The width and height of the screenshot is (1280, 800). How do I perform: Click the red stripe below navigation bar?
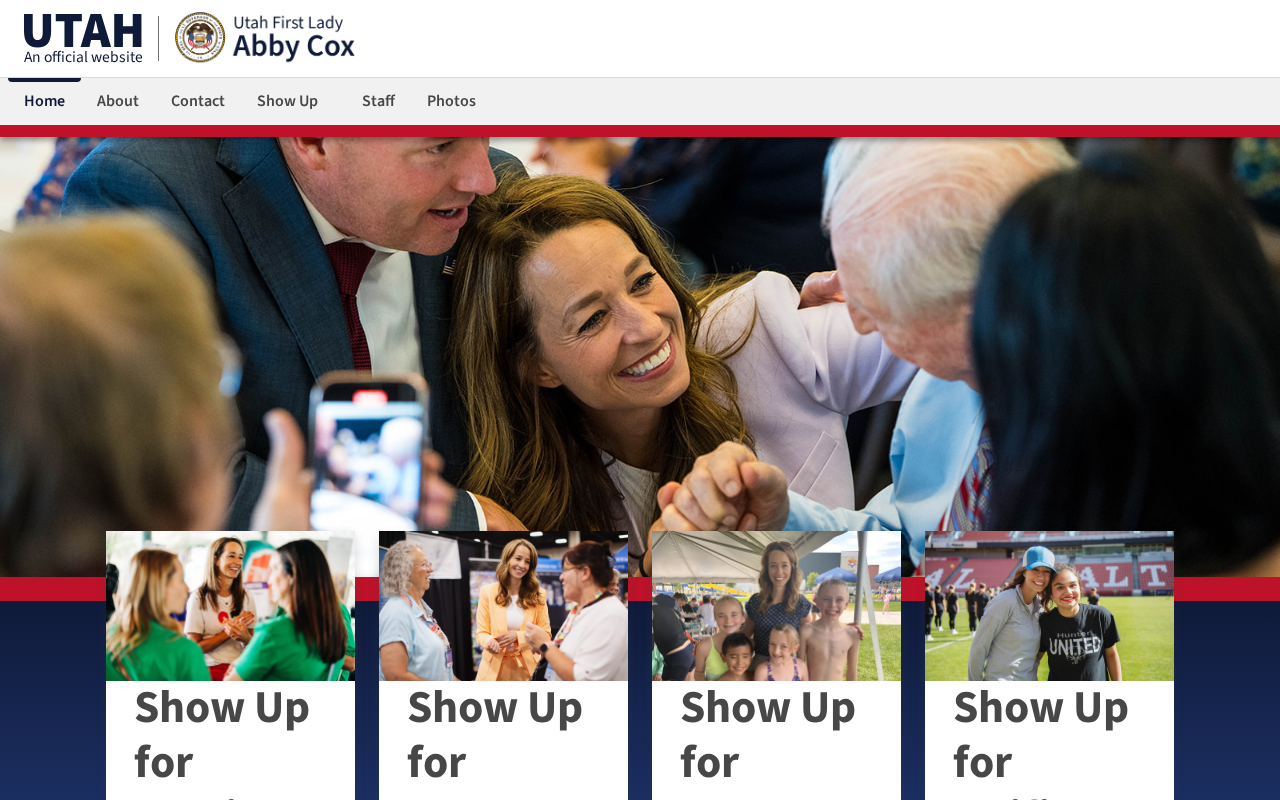coord(640,131)
